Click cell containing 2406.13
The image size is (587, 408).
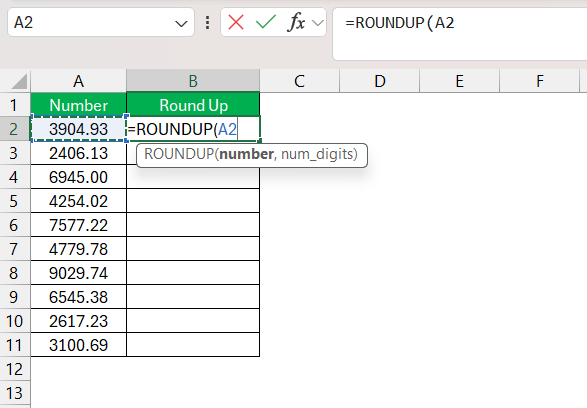[79, 153]
